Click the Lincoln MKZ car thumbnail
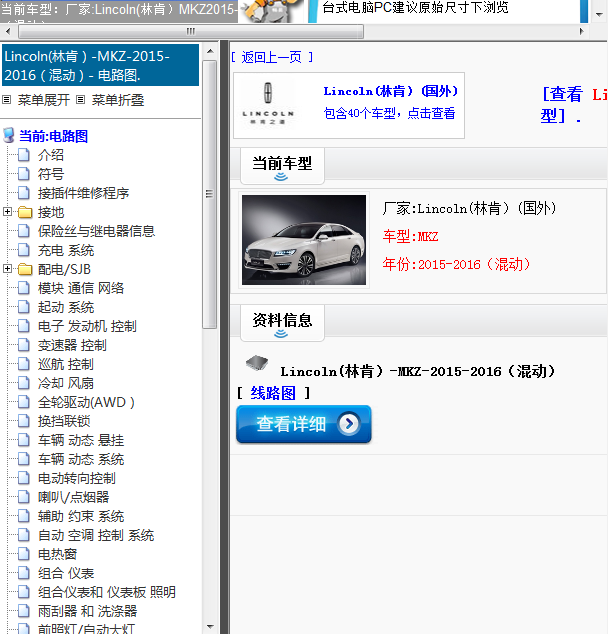Viewport: 608px width, 634px height. click(304, 240)
